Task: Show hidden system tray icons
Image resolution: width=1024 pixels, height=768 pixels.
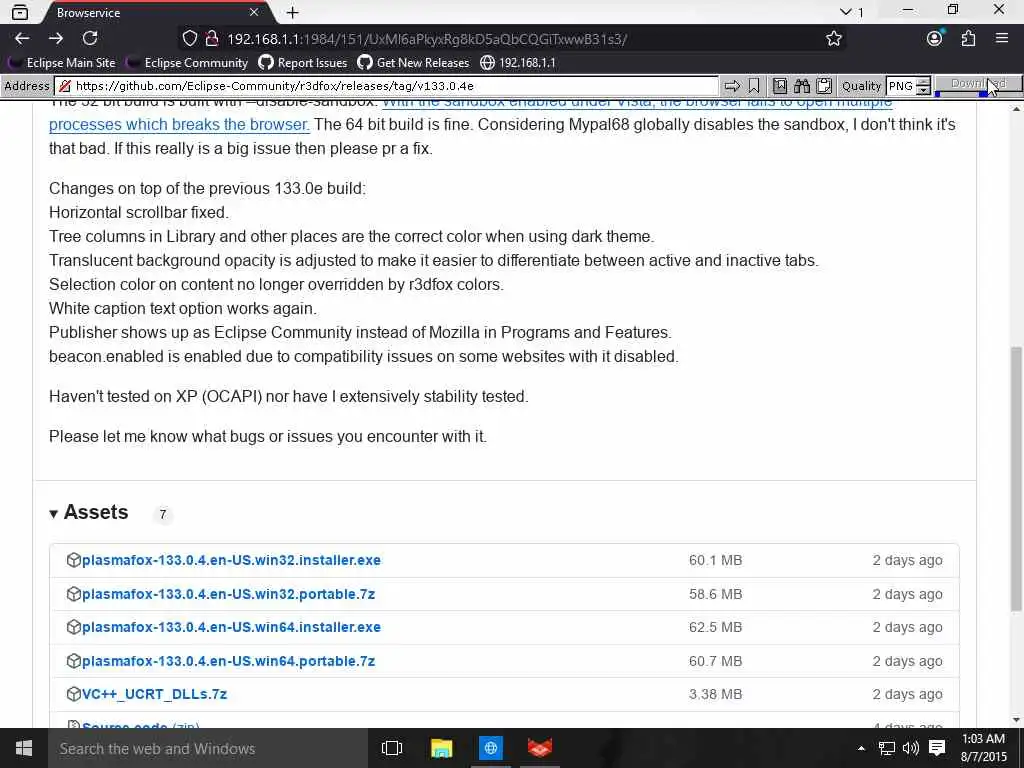Action: point(861,748)
